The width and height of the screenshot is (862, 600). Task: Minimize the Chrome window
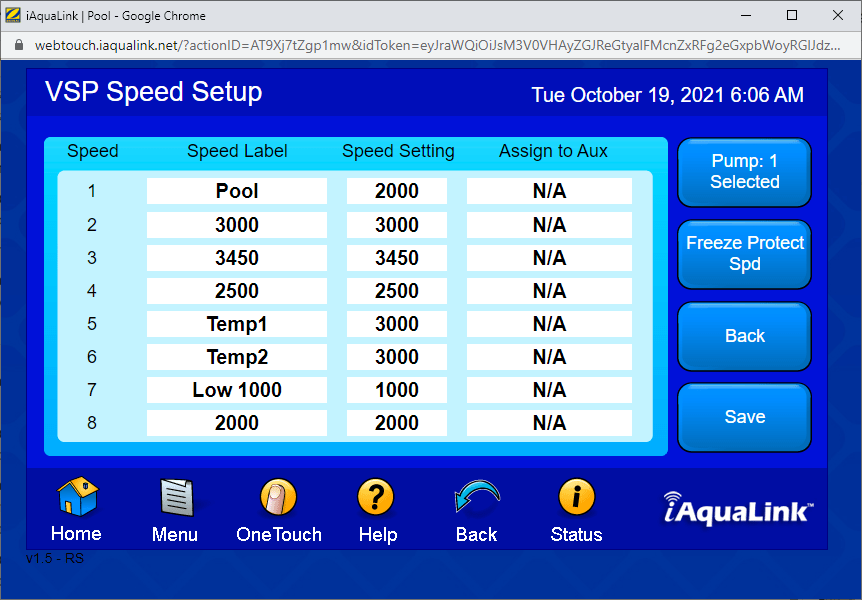click(x=746, y=15)
